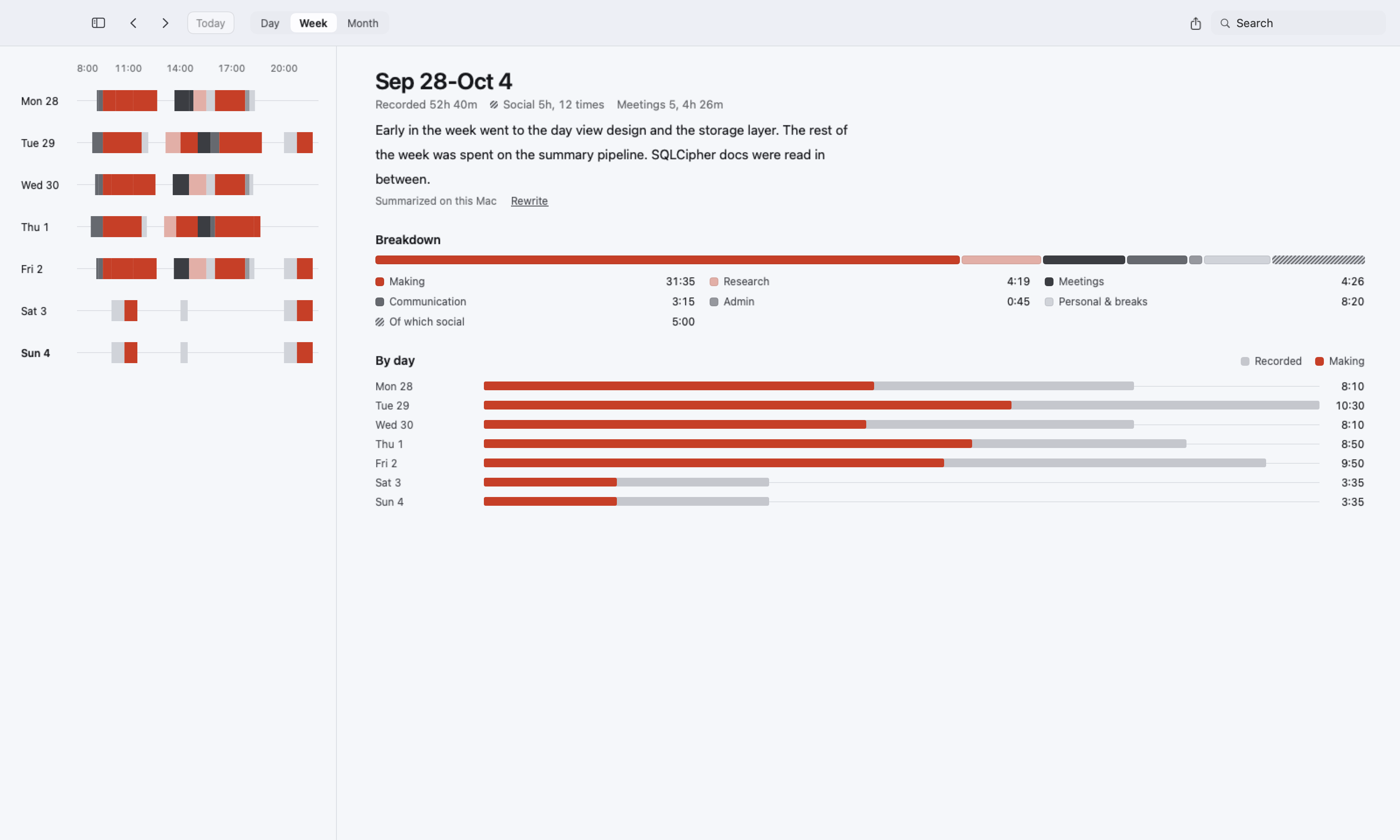Click the Recorded 52h 40m summary
The width and height of the screenshot is (1400, 840).
426,105
